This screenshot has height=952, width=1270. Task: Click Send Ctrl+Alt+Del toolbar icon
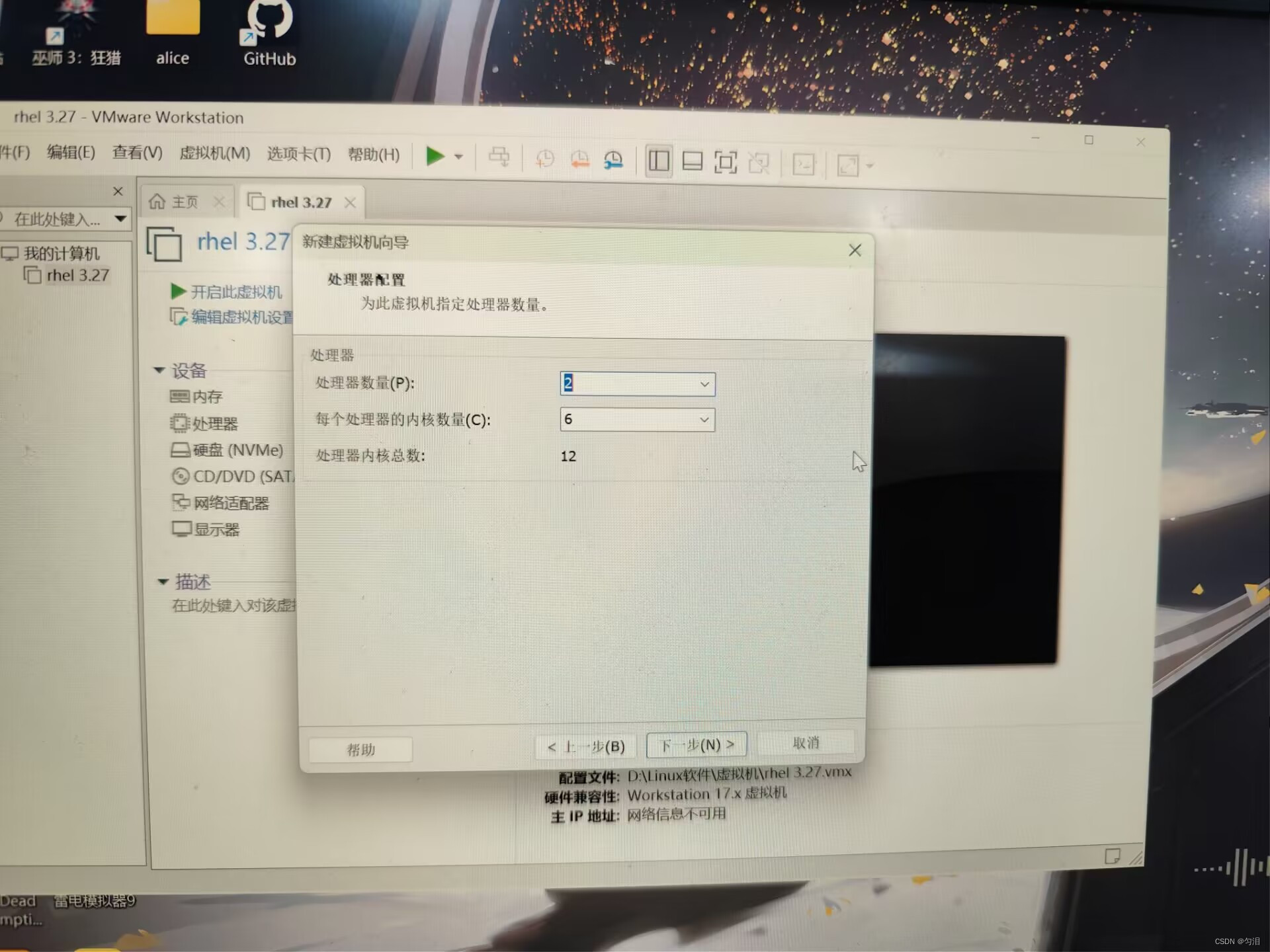499,157
